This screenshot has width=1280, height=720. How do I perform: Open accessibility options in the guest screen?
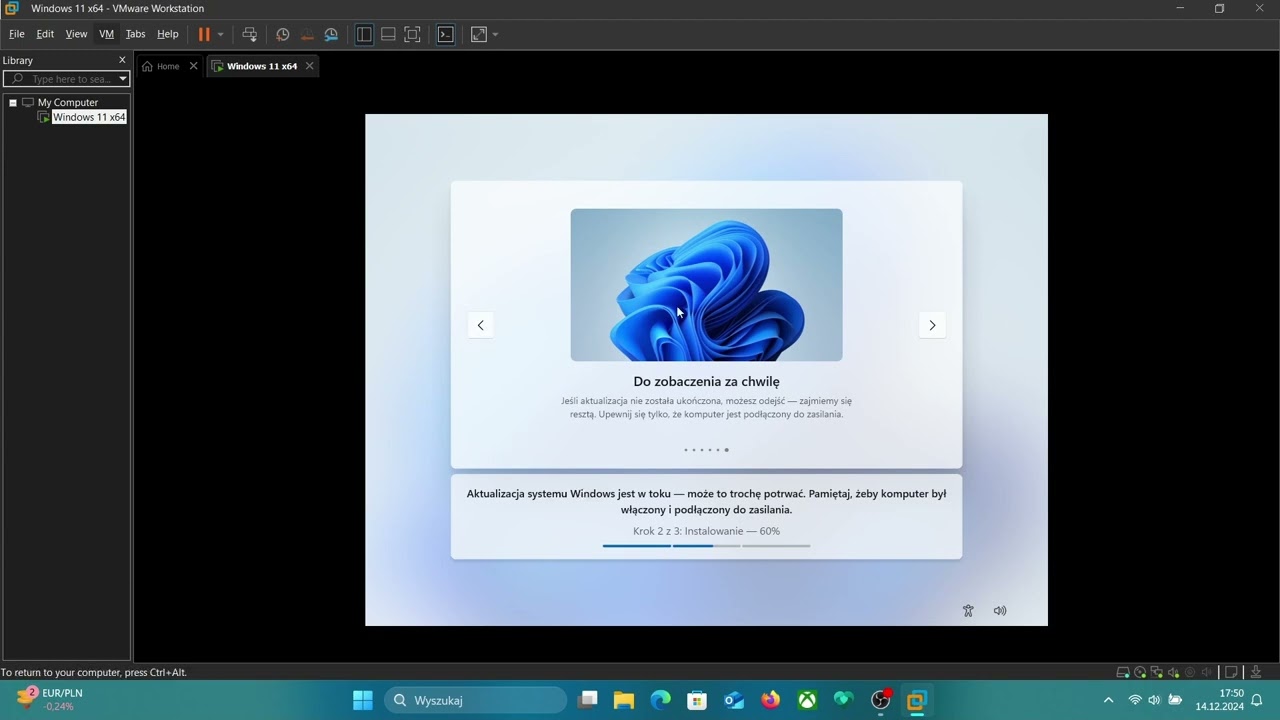pos(968,611)
